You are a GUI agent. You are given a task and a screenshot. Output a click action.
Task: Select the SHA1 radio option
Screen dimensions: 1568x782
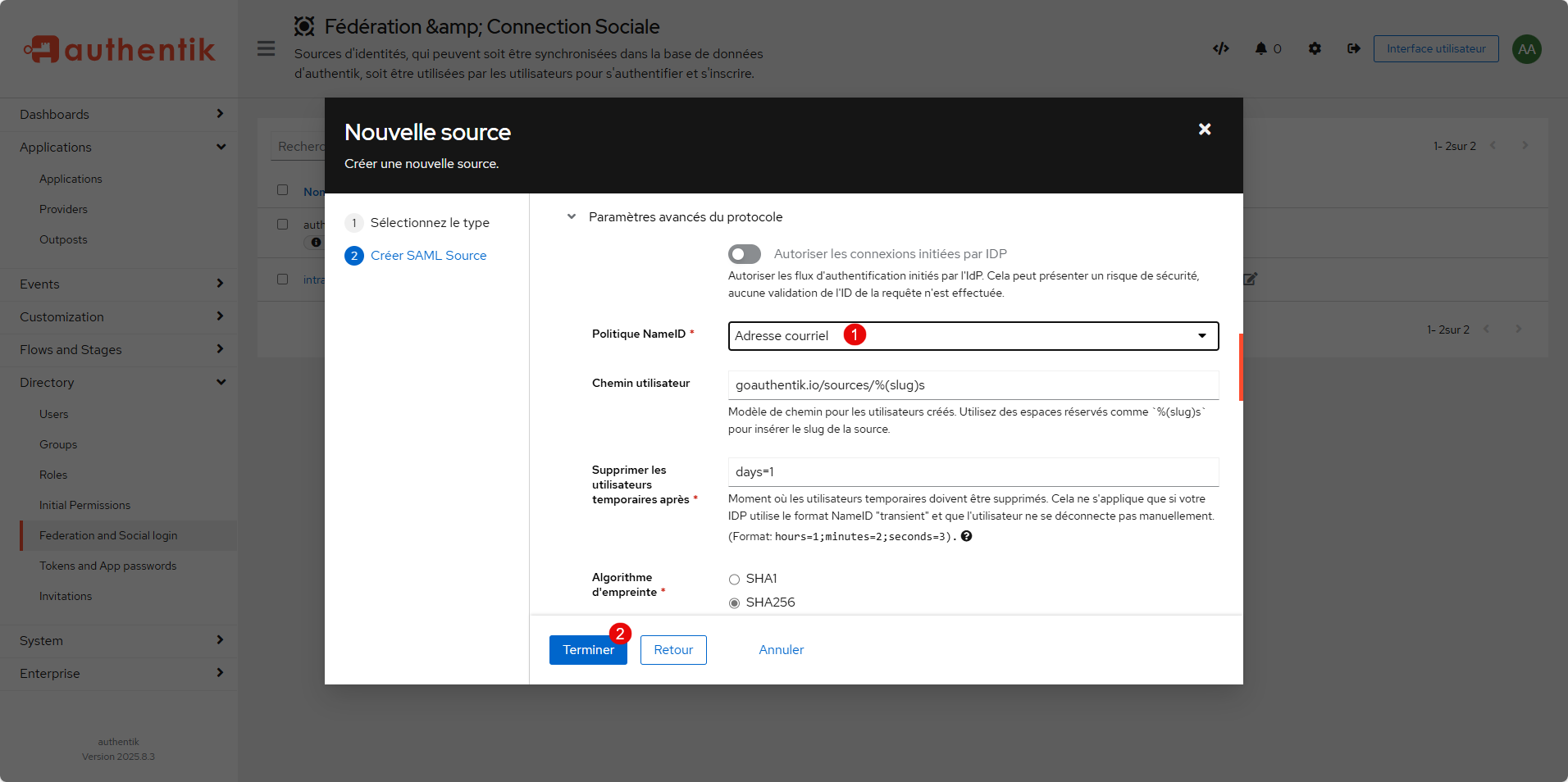(735, 580)
